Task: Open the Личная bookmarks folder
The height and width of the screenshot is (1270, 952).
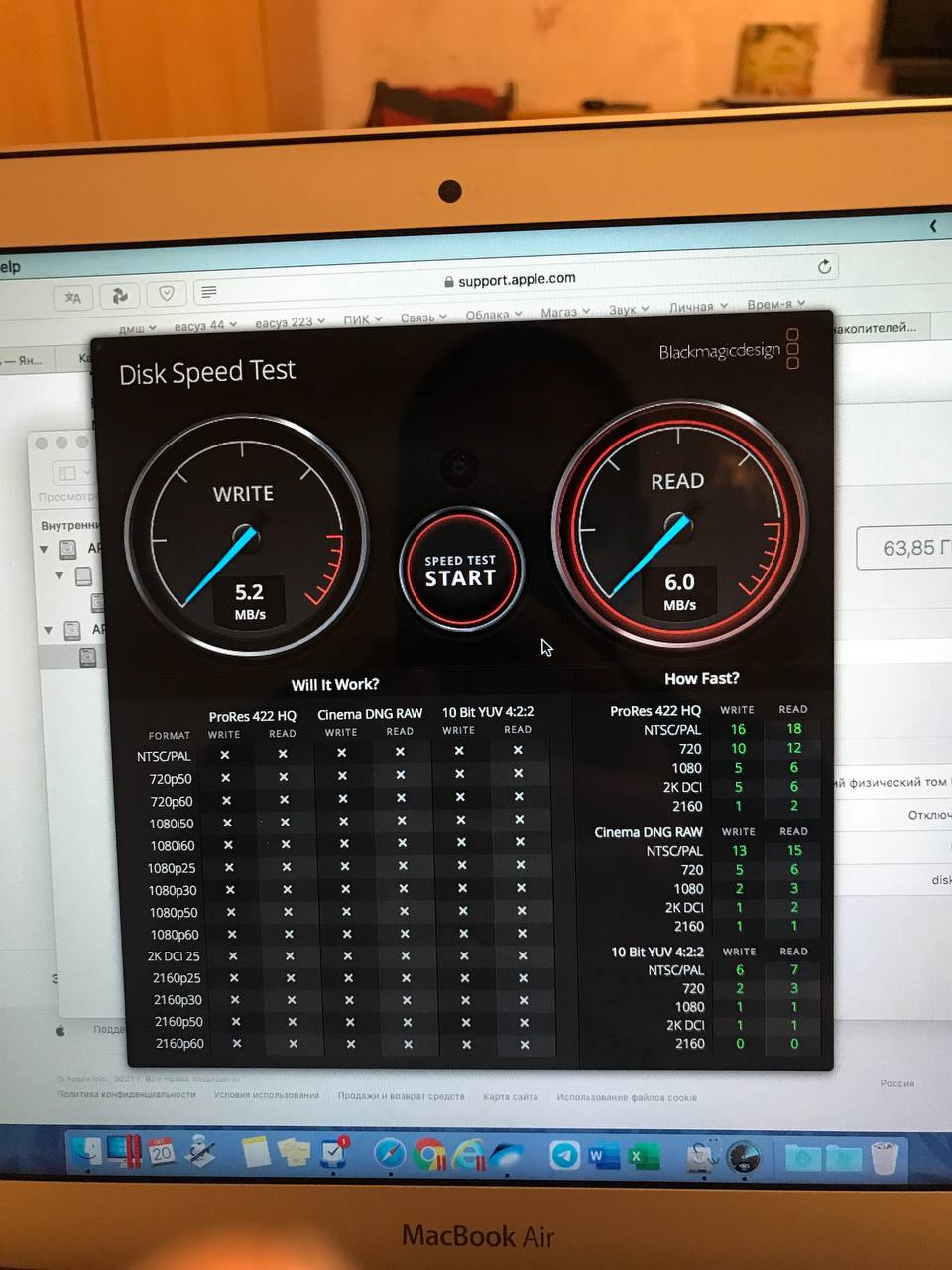Action: click(698, 308)
